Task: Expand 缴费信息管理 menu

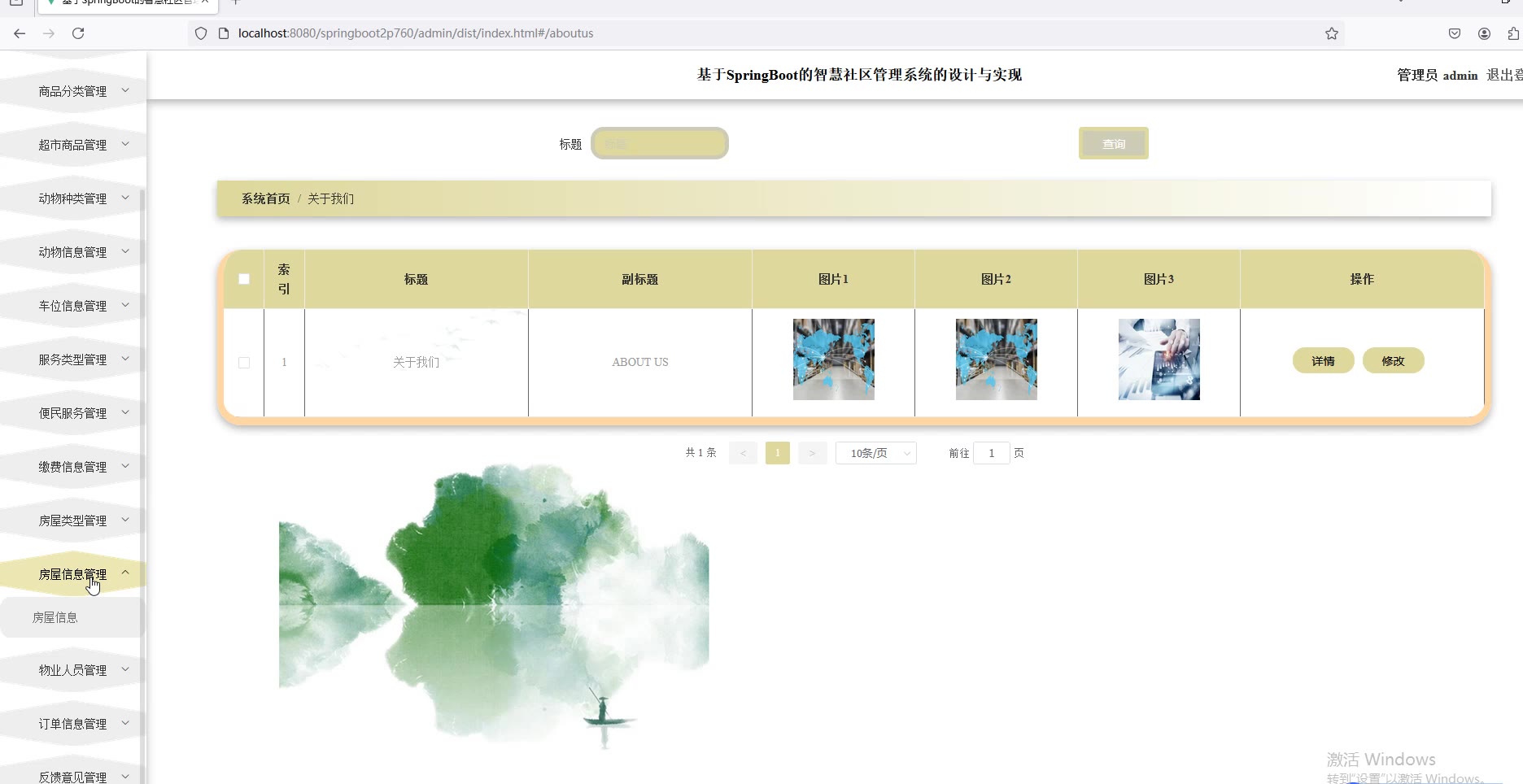Action: [73, 467]
